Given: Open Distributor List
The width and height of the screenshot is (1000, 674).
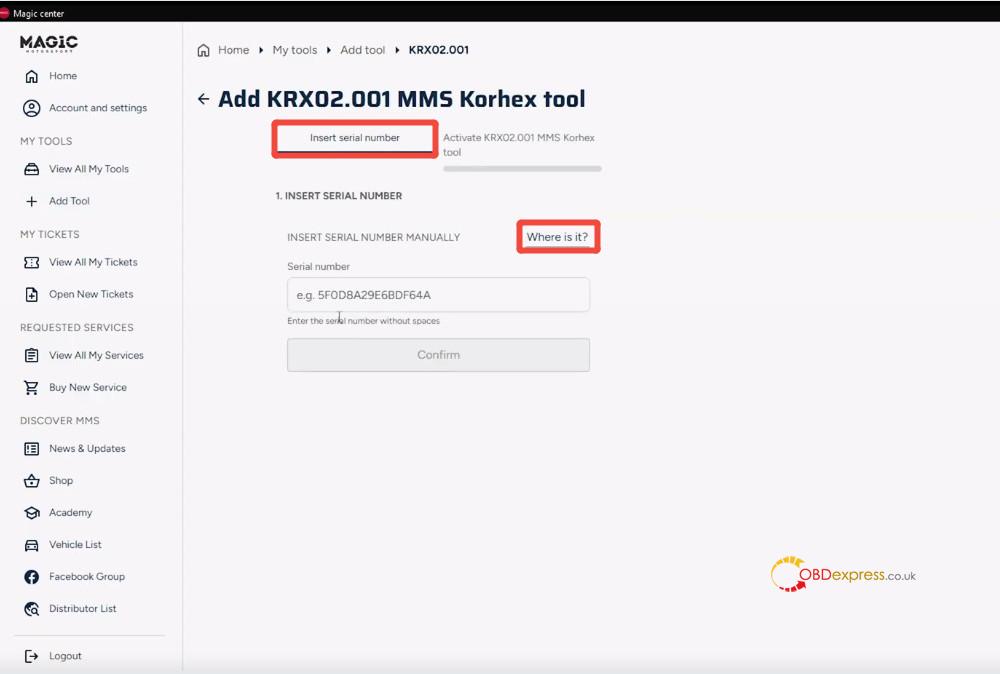Looking at the screenshot, I should click(83, 608).
